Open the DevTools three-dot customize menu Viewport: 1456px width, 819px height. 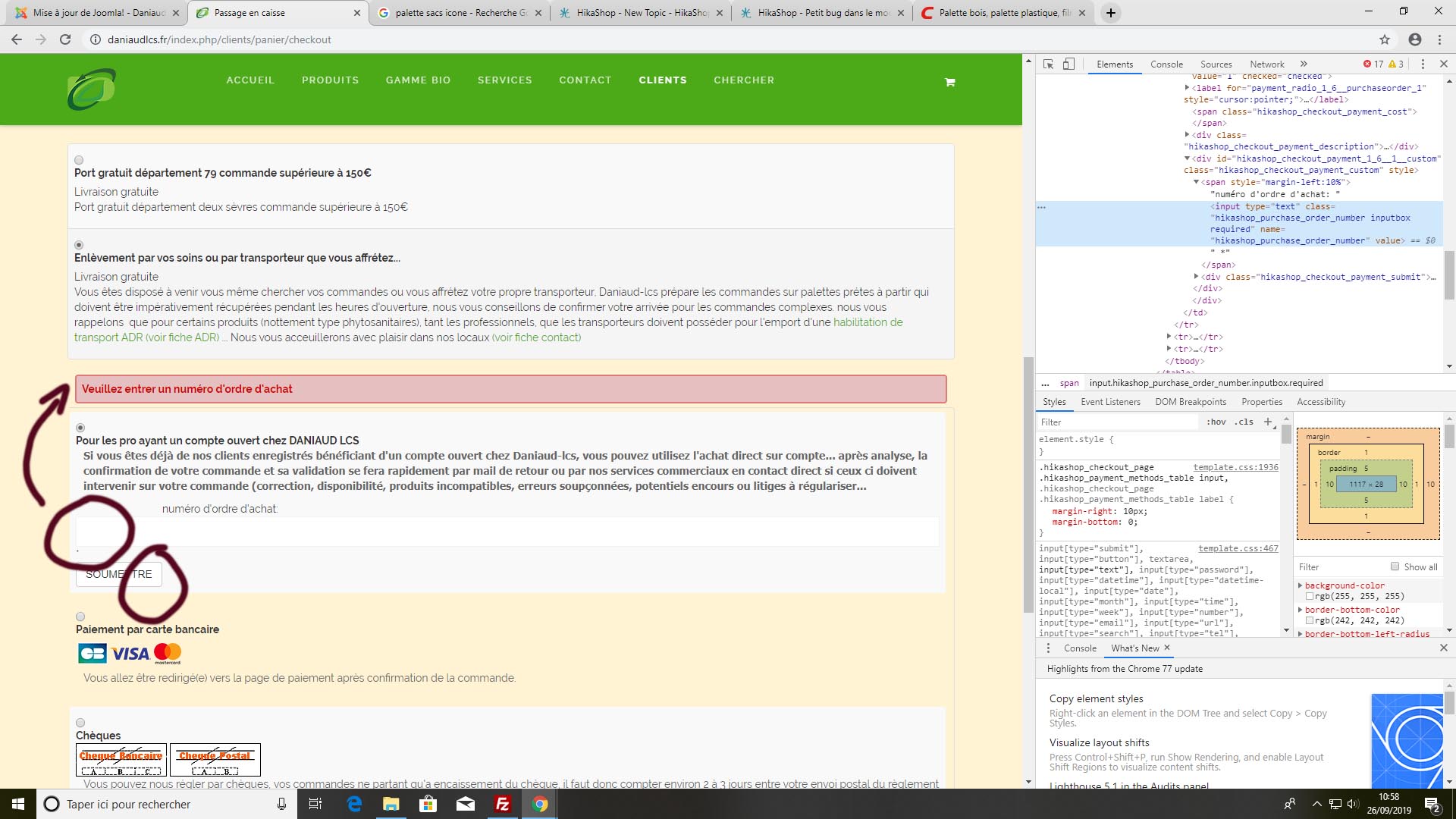(x=1423, y=64)
